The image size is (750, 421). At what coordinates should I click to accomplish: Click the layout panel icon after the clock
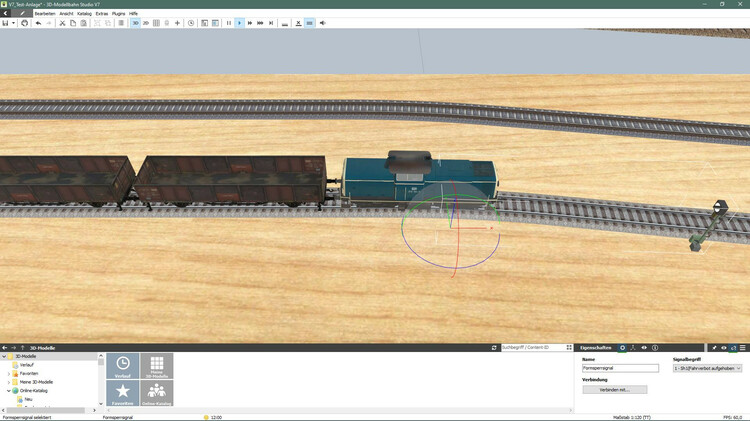click(x=205, y=23)
